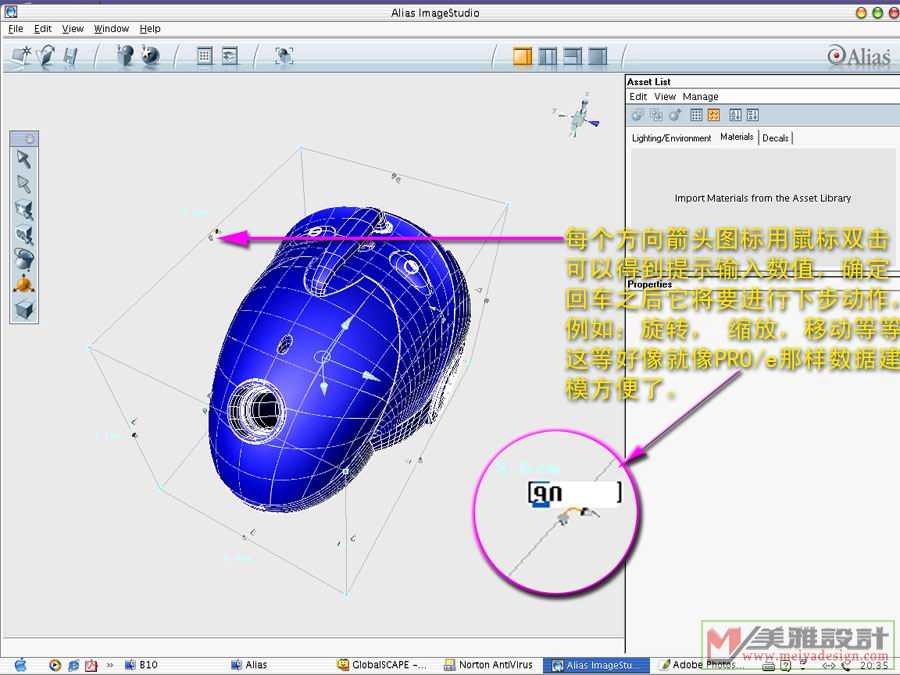Click the render sphere icon with bulb

[125, 56]
